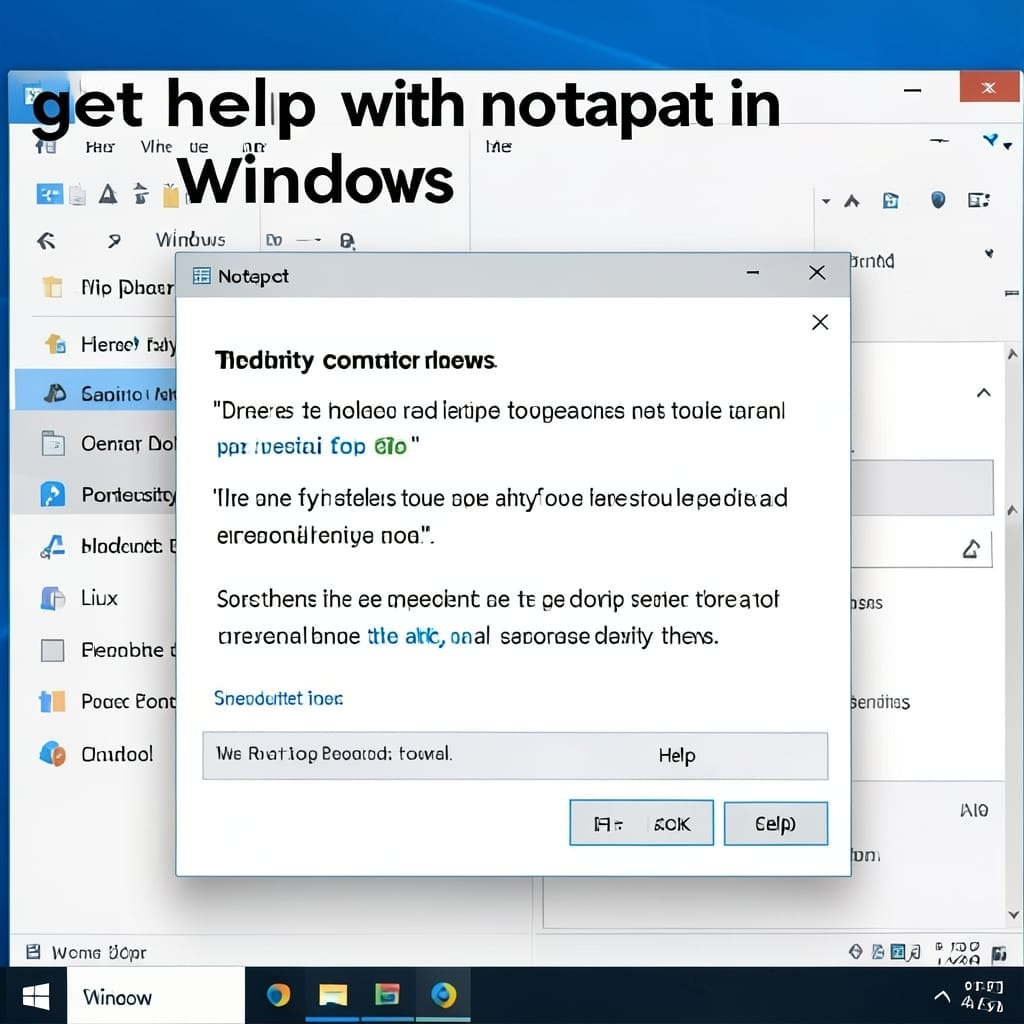Select 'Liux' in the sidebar
Screen dimensions: 1024x1024
click(x=99, y=598)
